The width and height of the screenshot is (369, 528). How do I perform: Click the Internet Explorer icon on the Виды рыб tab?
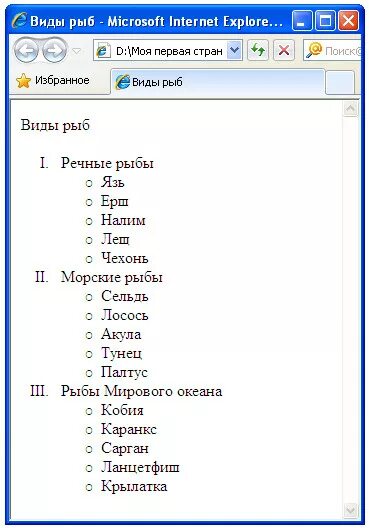pos(122,82)
